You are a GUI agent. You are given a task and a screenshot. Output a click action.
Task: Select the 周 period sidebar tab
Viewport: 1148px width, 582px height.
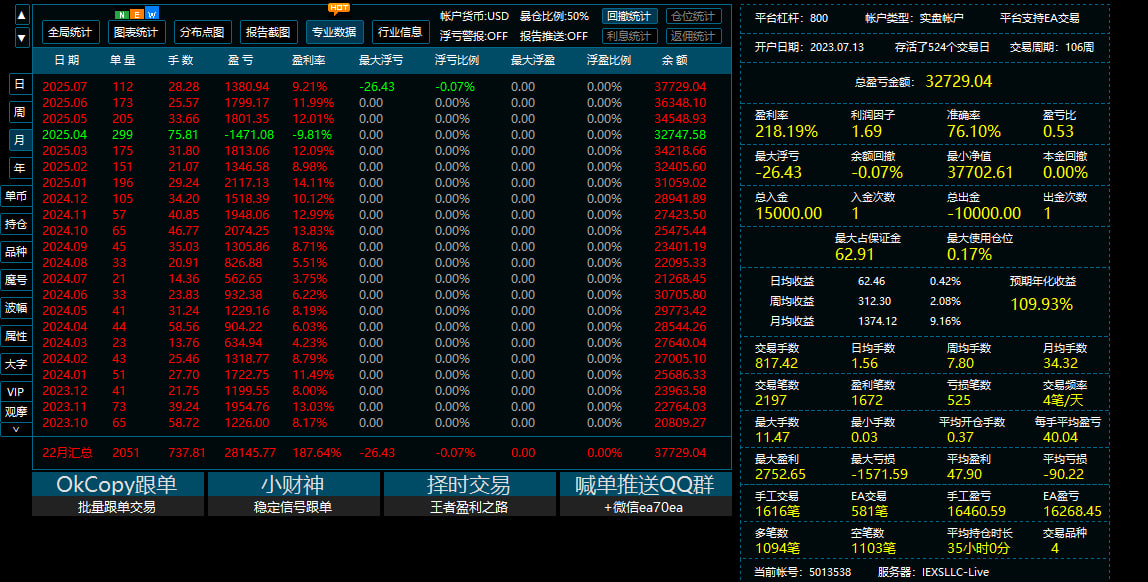pyautogui.click(x=20, y=112)
